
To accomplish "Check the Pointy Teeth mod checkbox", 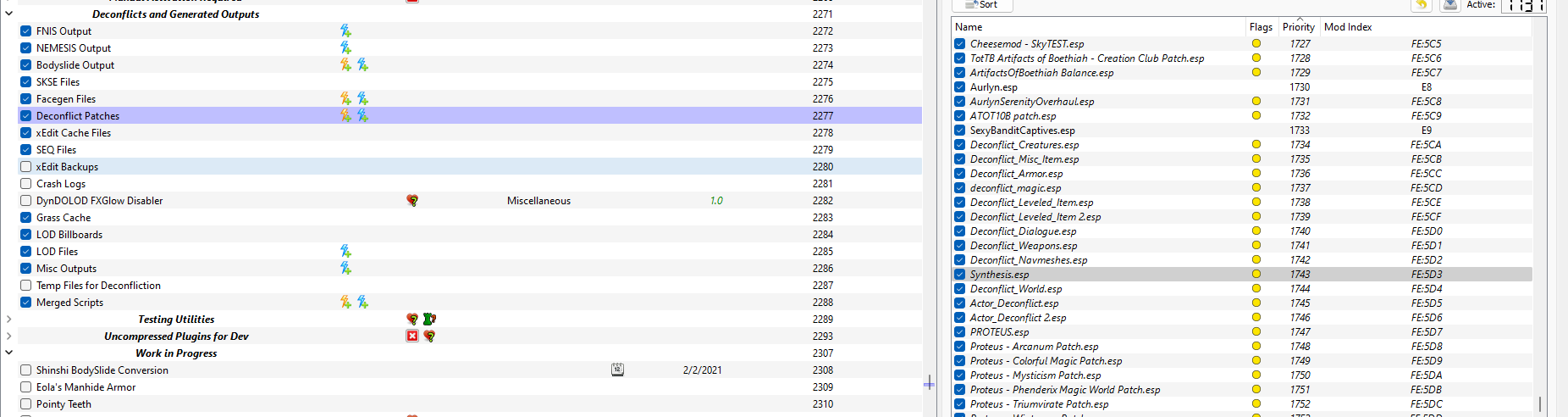I will [x=26, y=404].
